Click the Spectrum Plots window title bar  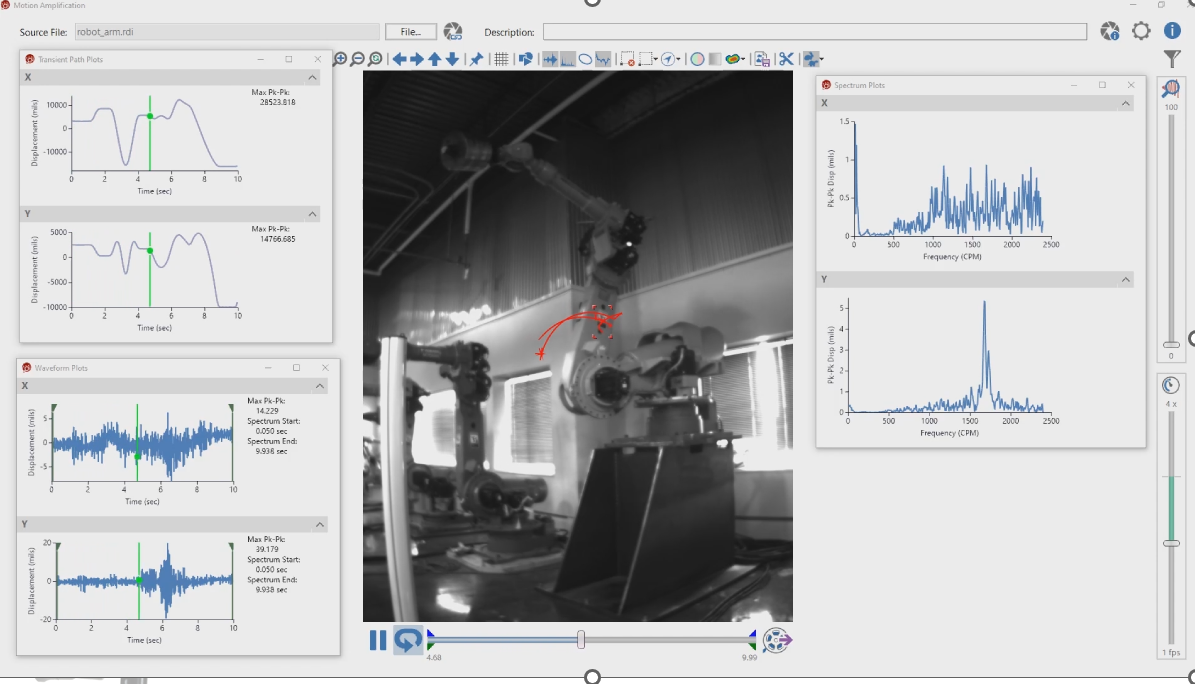pyautogui.click(x=960, y=85)
